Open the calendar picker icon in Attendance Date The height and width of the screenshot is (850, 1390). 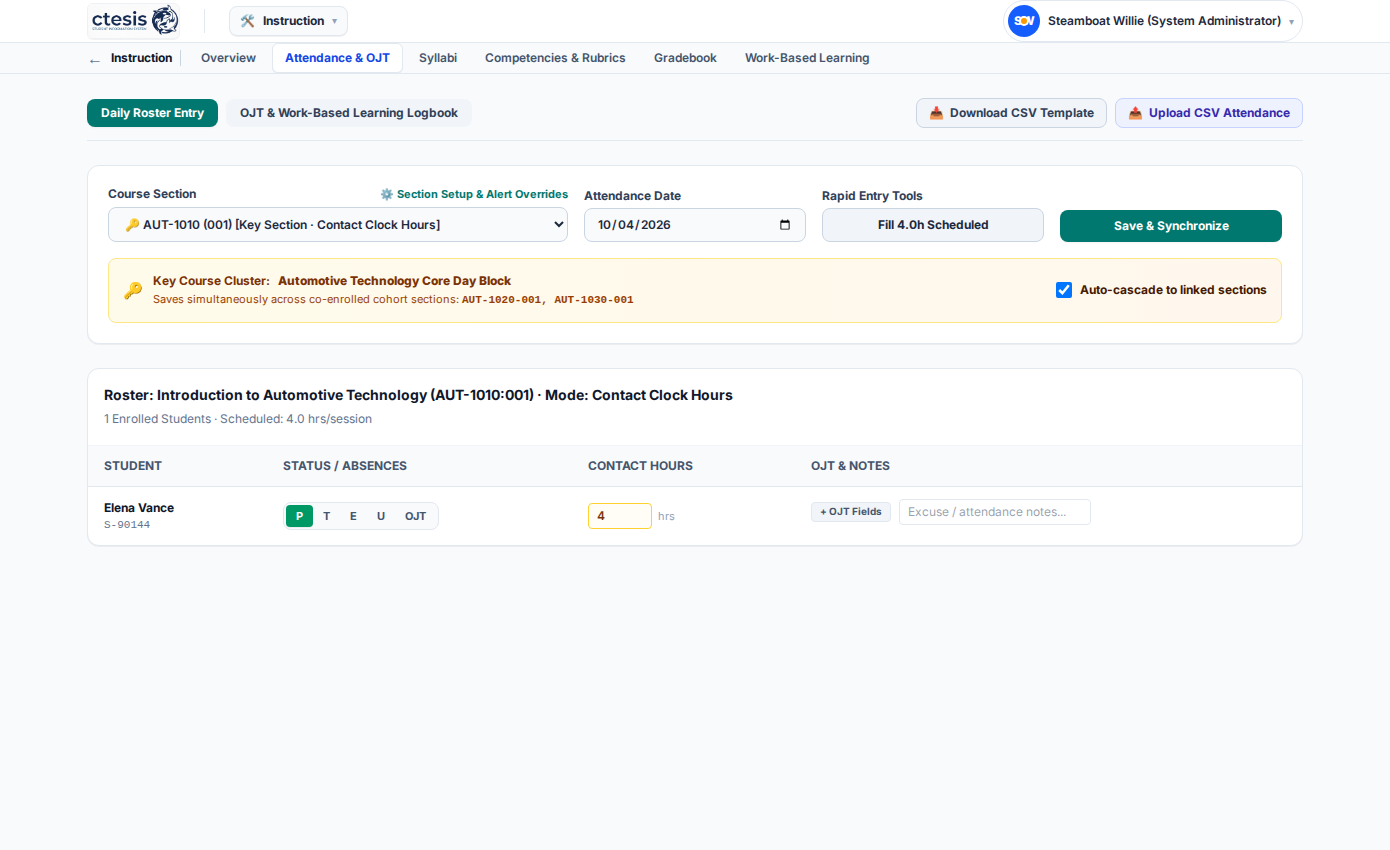[785, 225]
